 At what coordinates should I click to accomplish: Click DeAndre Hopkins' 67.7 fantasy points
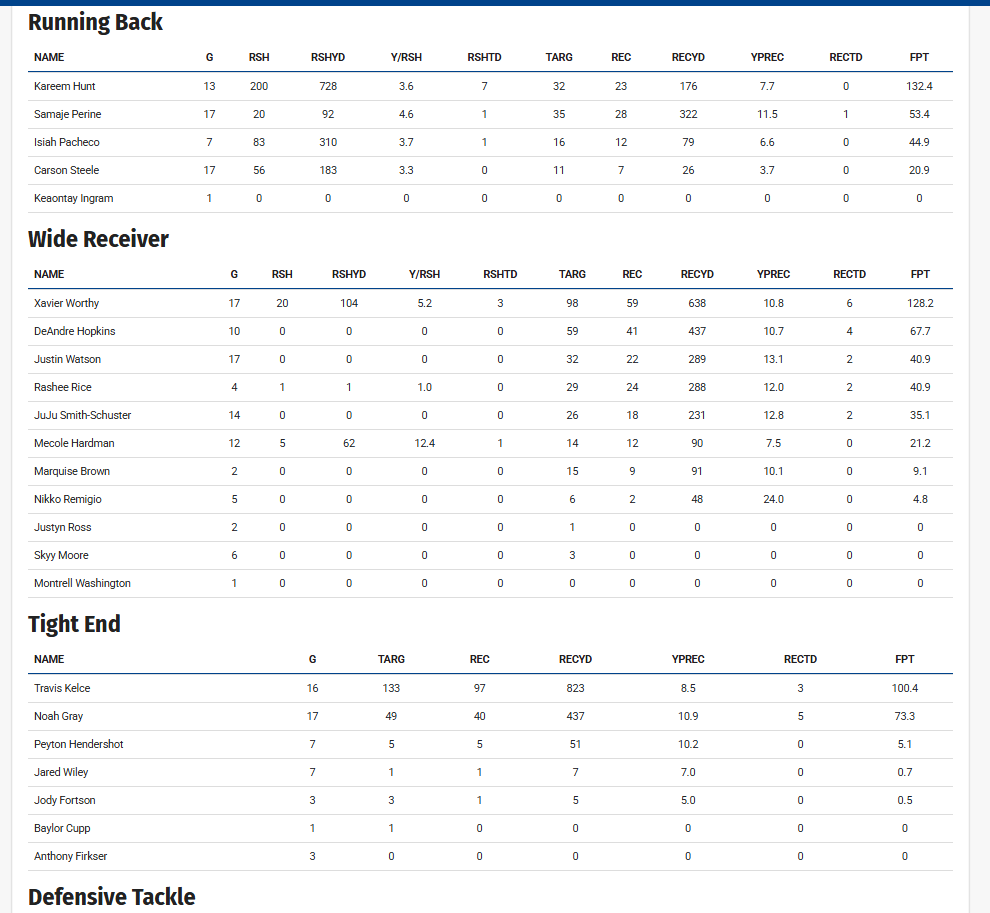click(x=920, y=331)
